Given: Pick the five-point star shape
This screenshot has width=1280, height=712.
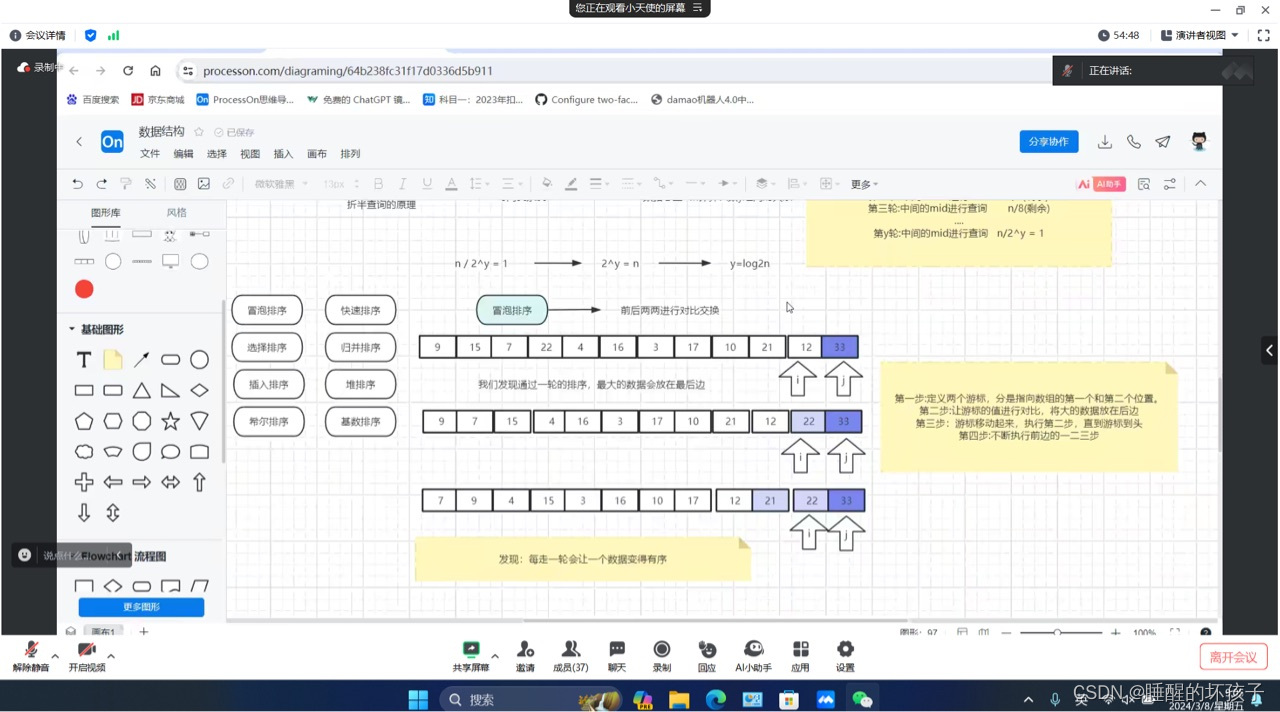Looking at the screenshot, I should 171,421.
